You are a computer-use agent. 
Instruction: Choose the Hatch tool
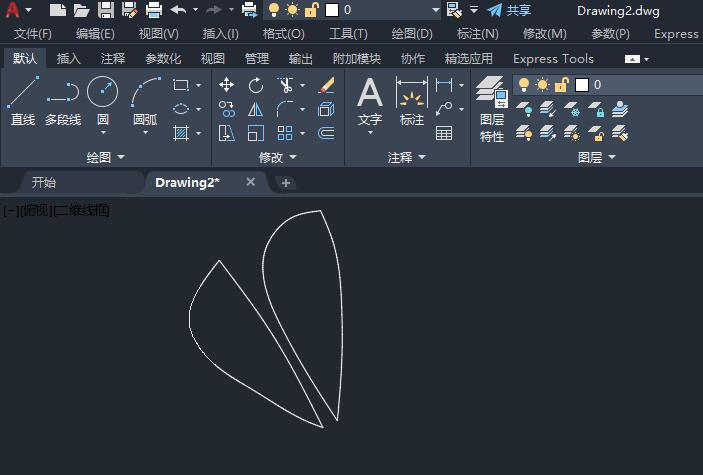pos(181,133)
